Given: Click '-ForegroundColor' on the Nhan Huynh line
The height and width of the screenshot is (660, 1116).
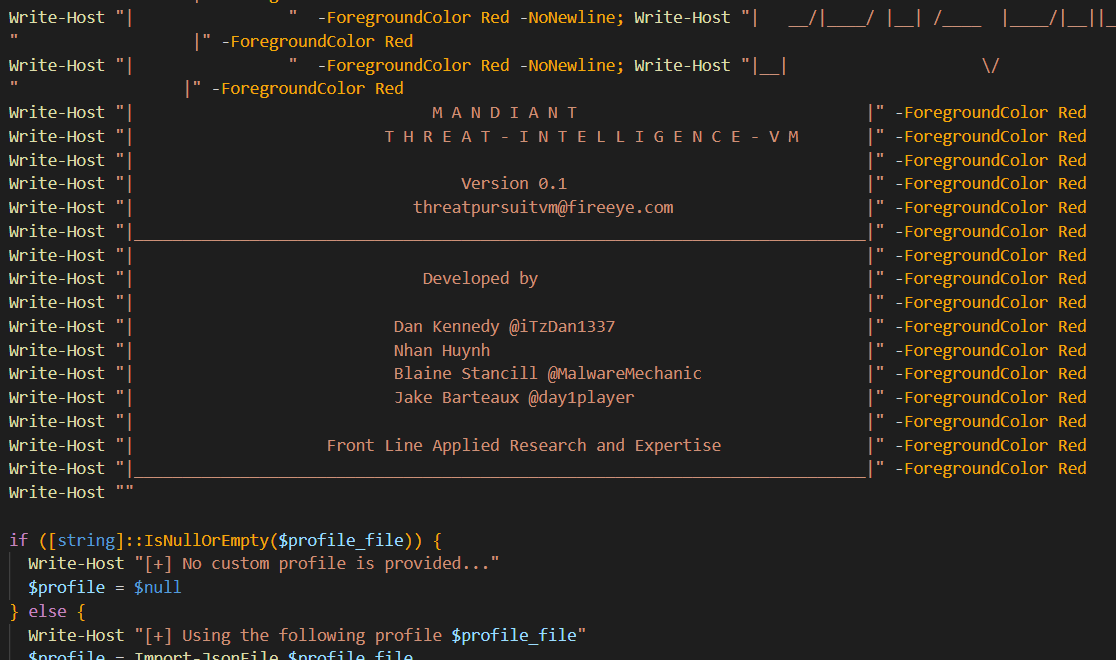Looking at the screenshot, I should tap(971, 350).
